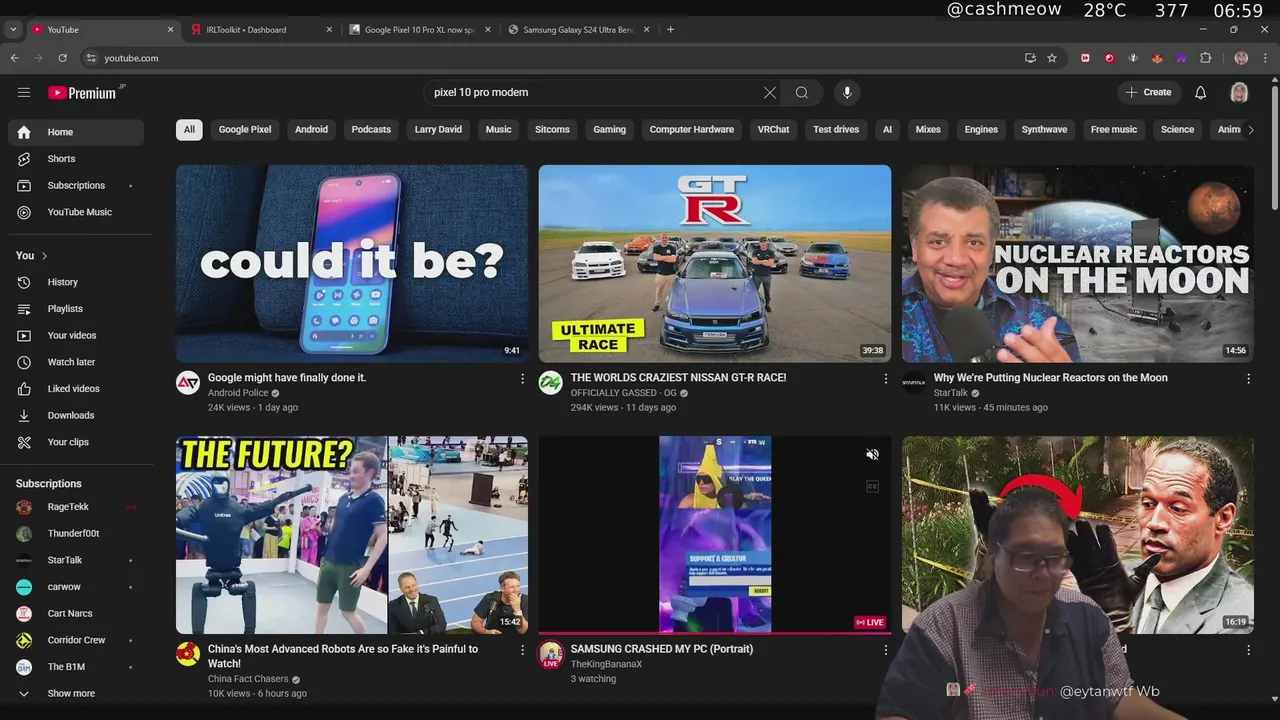Expand the You section chevron

[x=44, y=256]
